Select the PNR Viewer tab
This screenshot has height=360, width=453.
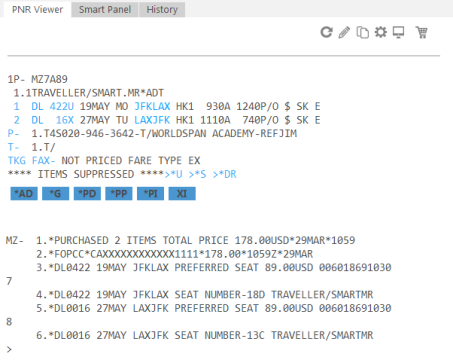(37, 9)
